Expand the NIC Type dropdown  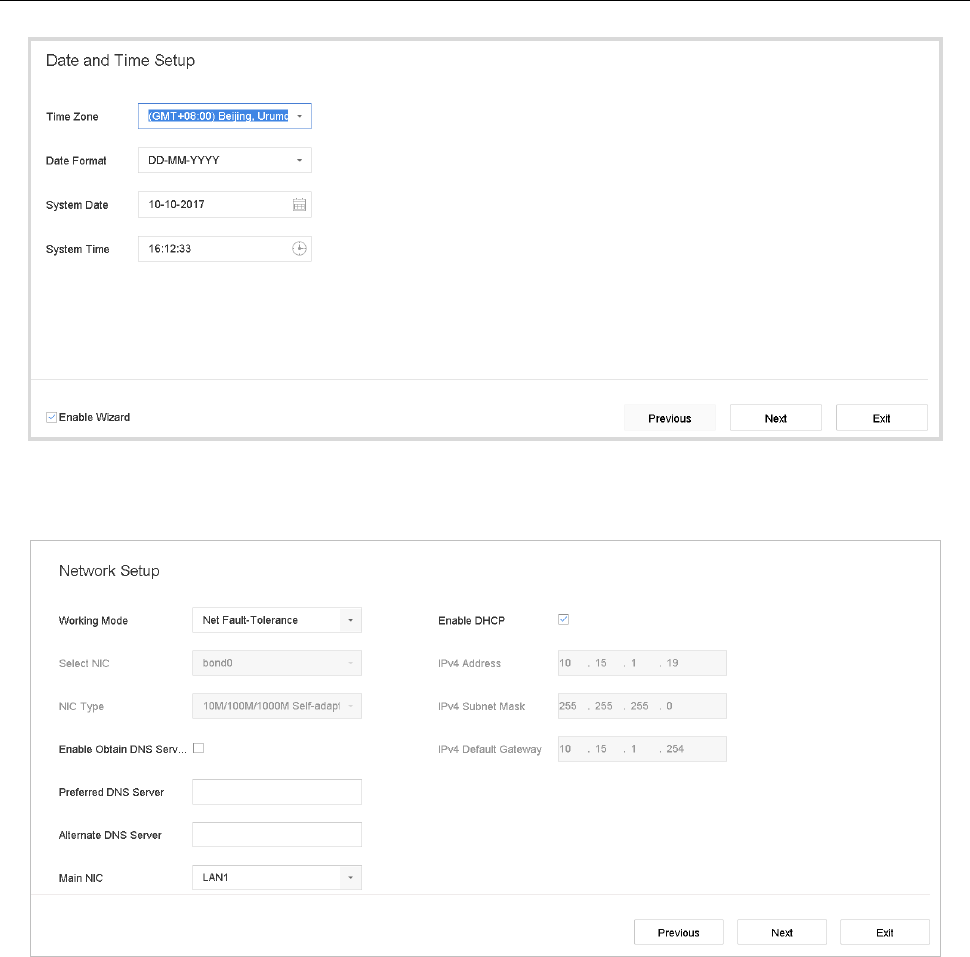pos(350,706)
